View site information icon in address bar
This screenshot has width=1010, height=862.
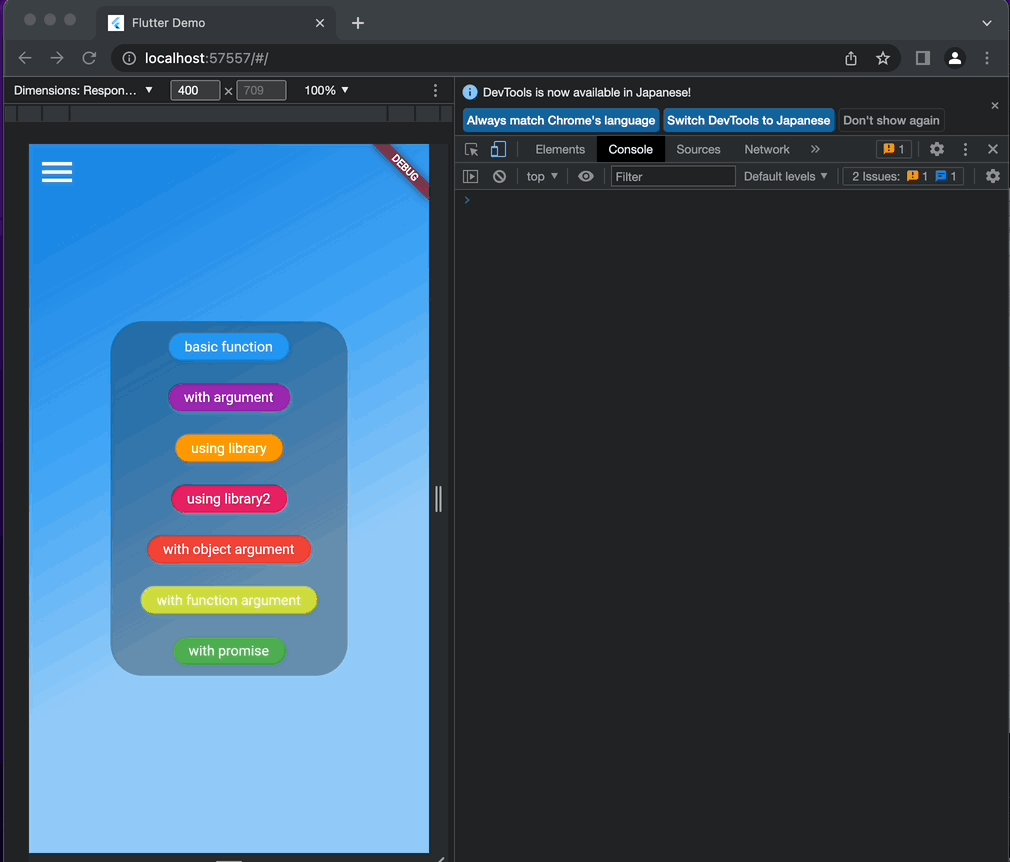129,59
